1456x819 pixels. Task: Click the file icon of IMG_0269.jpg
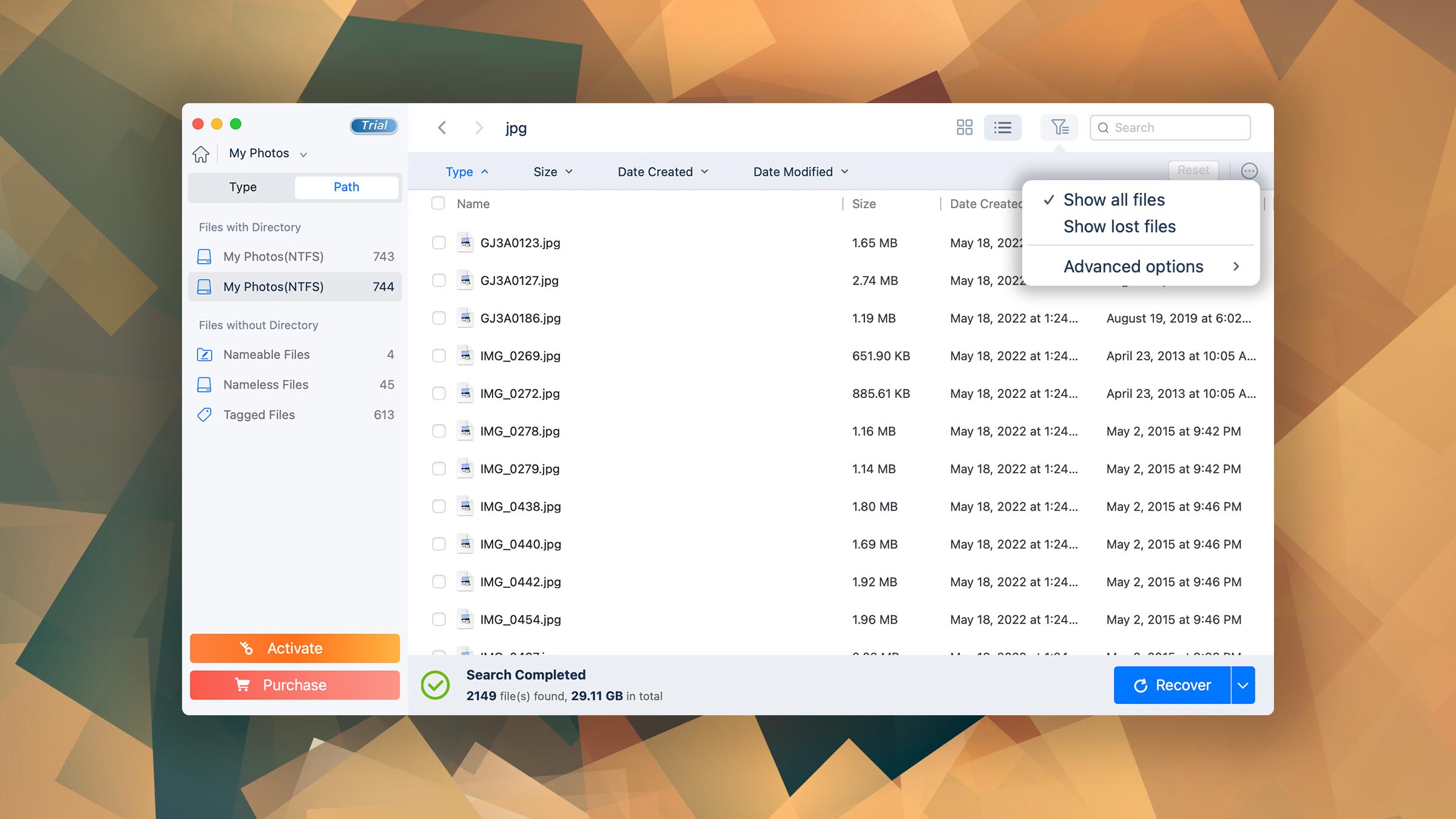point(465,356)
